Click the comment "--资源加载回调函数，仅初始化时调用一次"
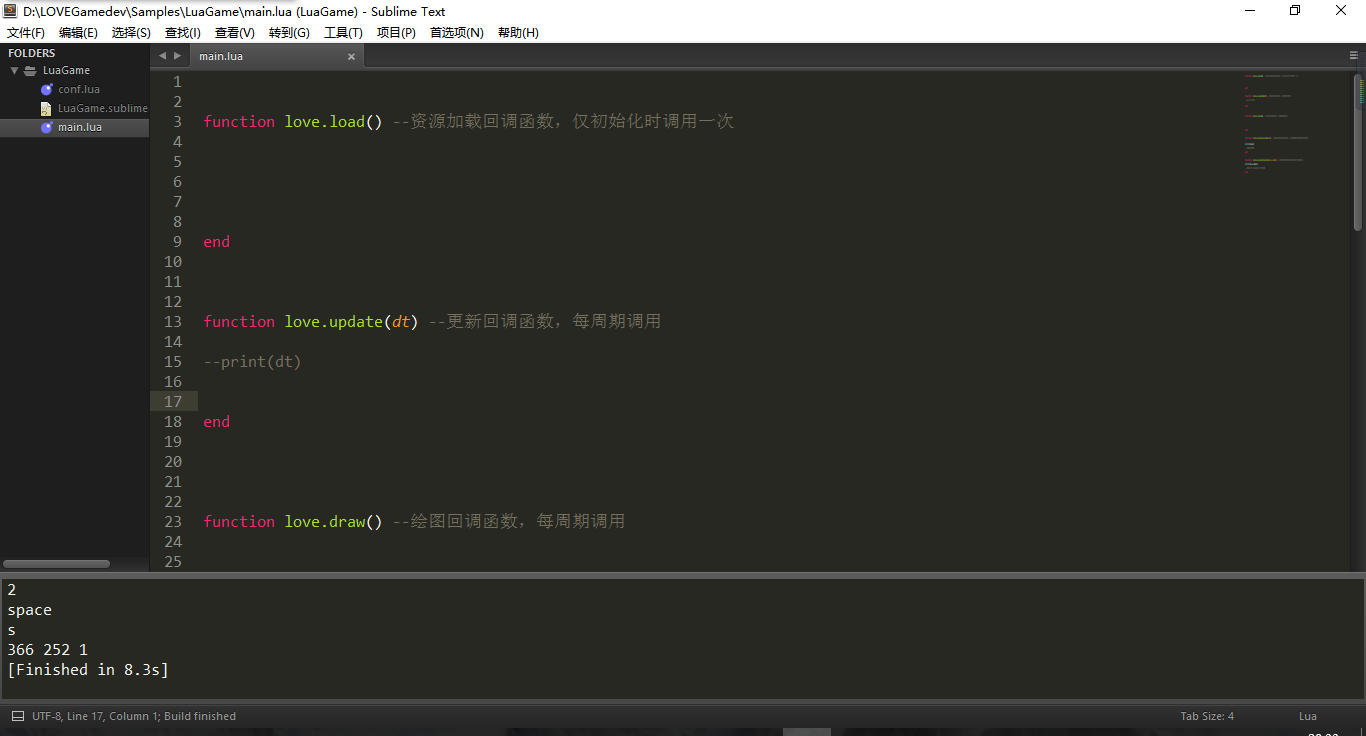The width and height of the screenshot is (1366, 736). (563, 122)
